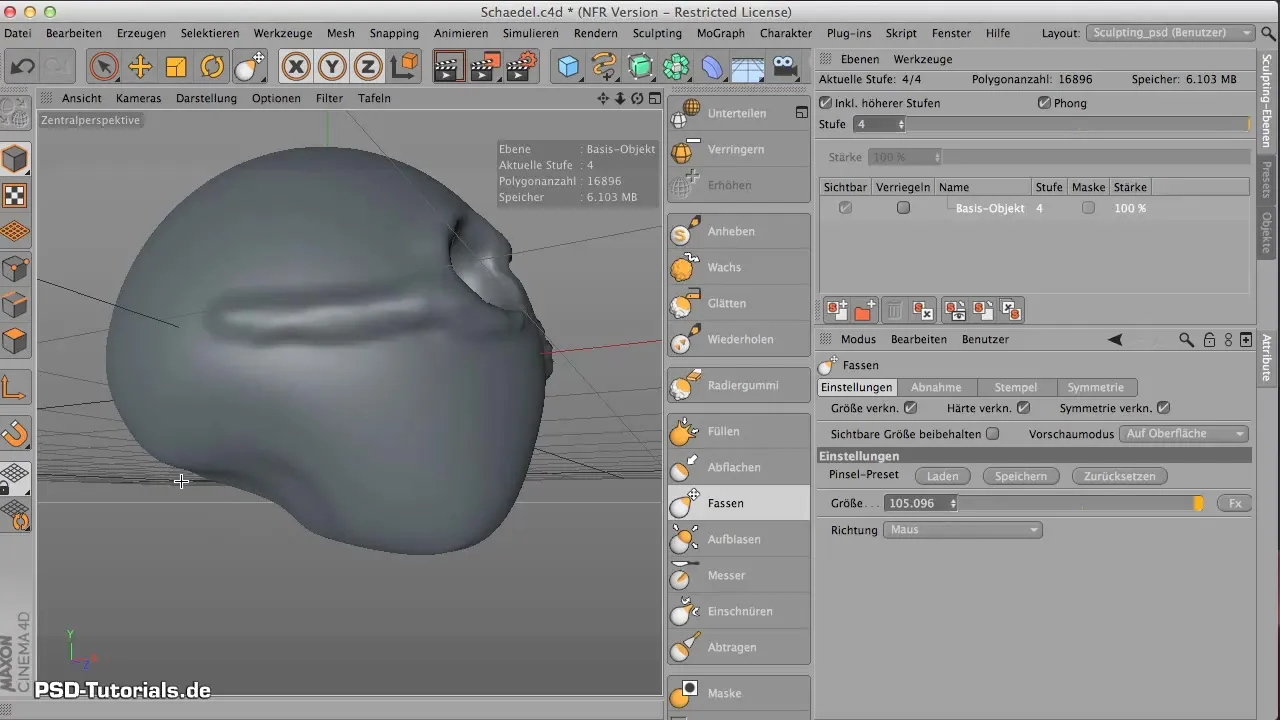Adjust the Stufe level slider

(x=1079, y=124)
